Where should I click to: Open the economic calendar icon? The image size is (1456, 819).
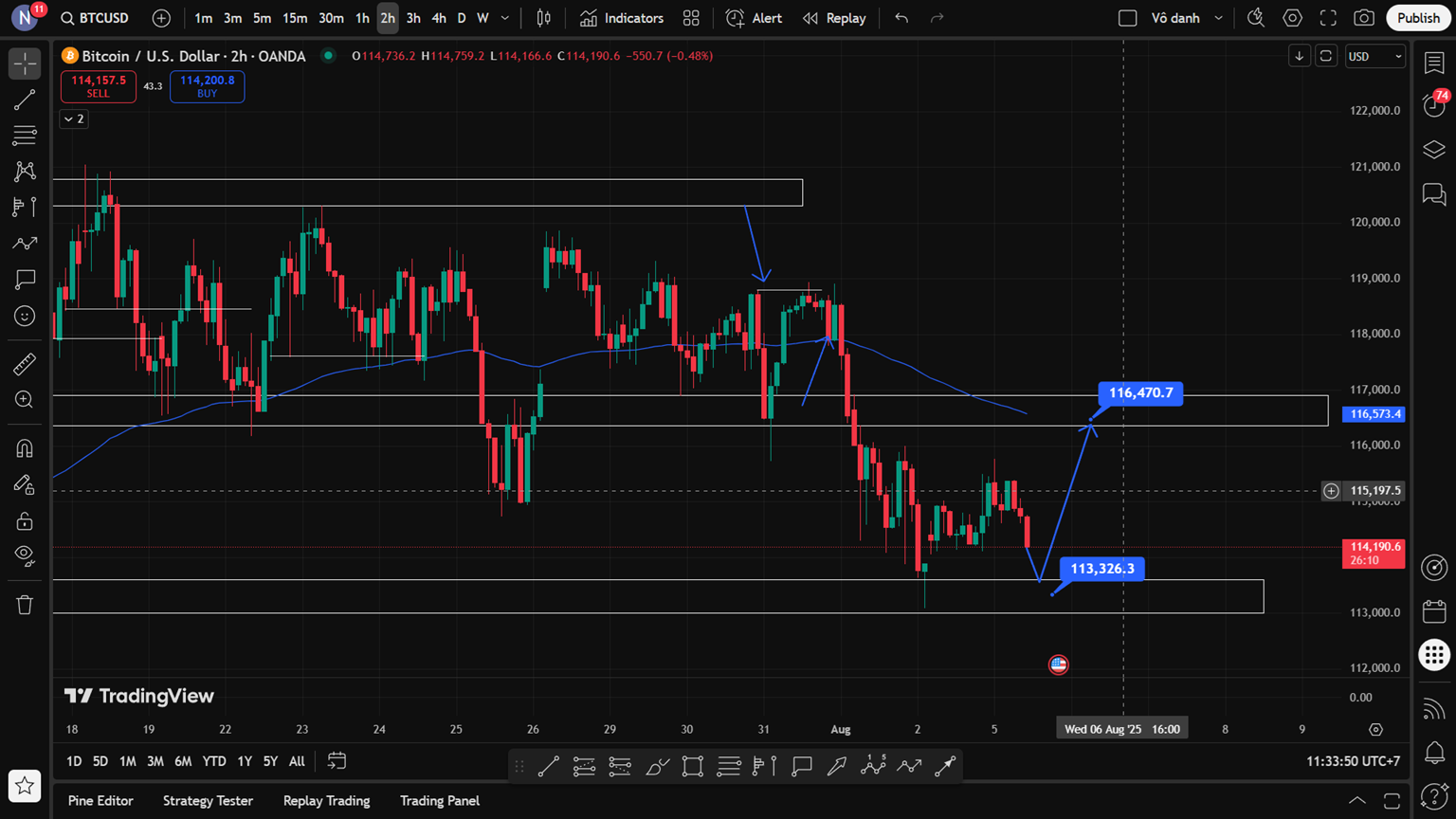tap(1434, 611)
